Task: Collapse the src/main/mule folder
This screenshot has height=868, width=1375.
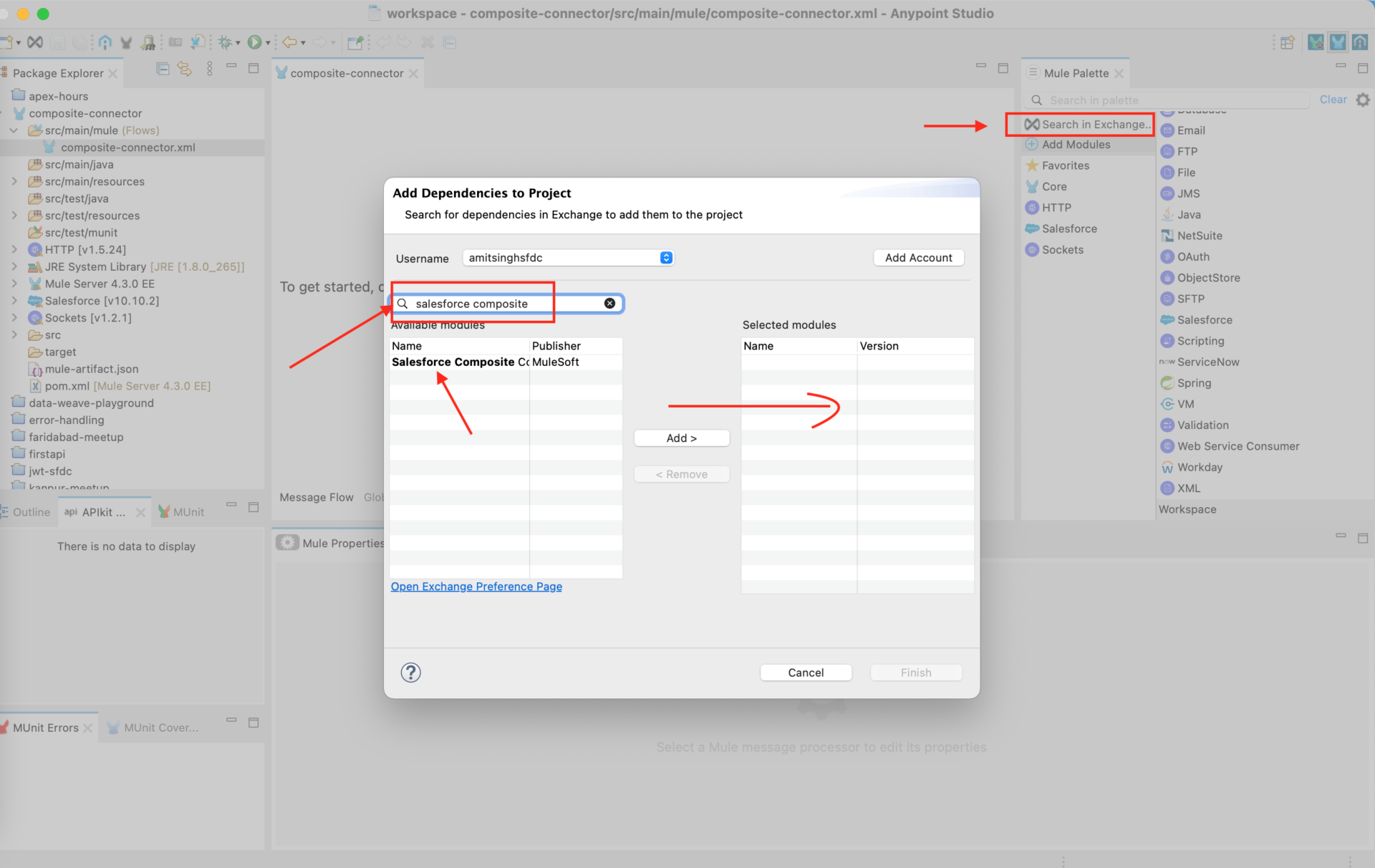Action: pyautogui.click(x=14, y=130)
